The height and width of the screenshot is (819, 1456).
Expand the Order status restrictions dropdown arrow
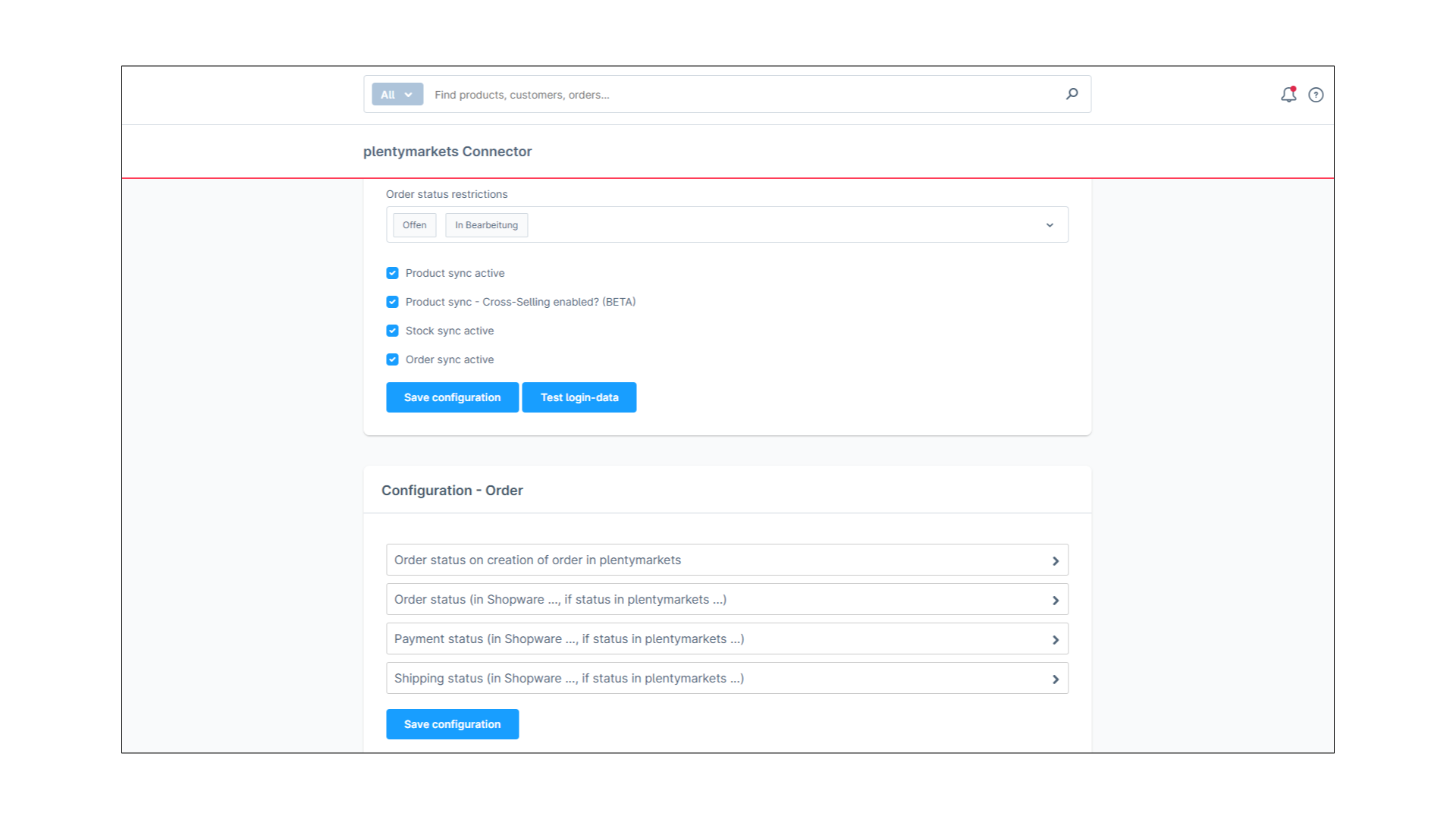click(1050, 225)
